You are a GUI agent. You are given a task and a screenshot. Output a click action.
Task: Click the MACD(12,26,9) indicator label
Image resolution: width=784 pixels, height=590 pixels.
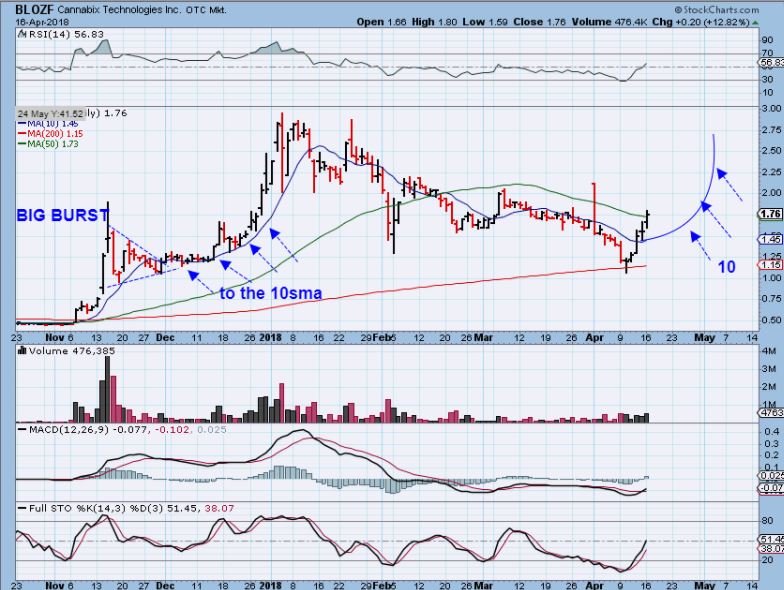click(68, 430)
